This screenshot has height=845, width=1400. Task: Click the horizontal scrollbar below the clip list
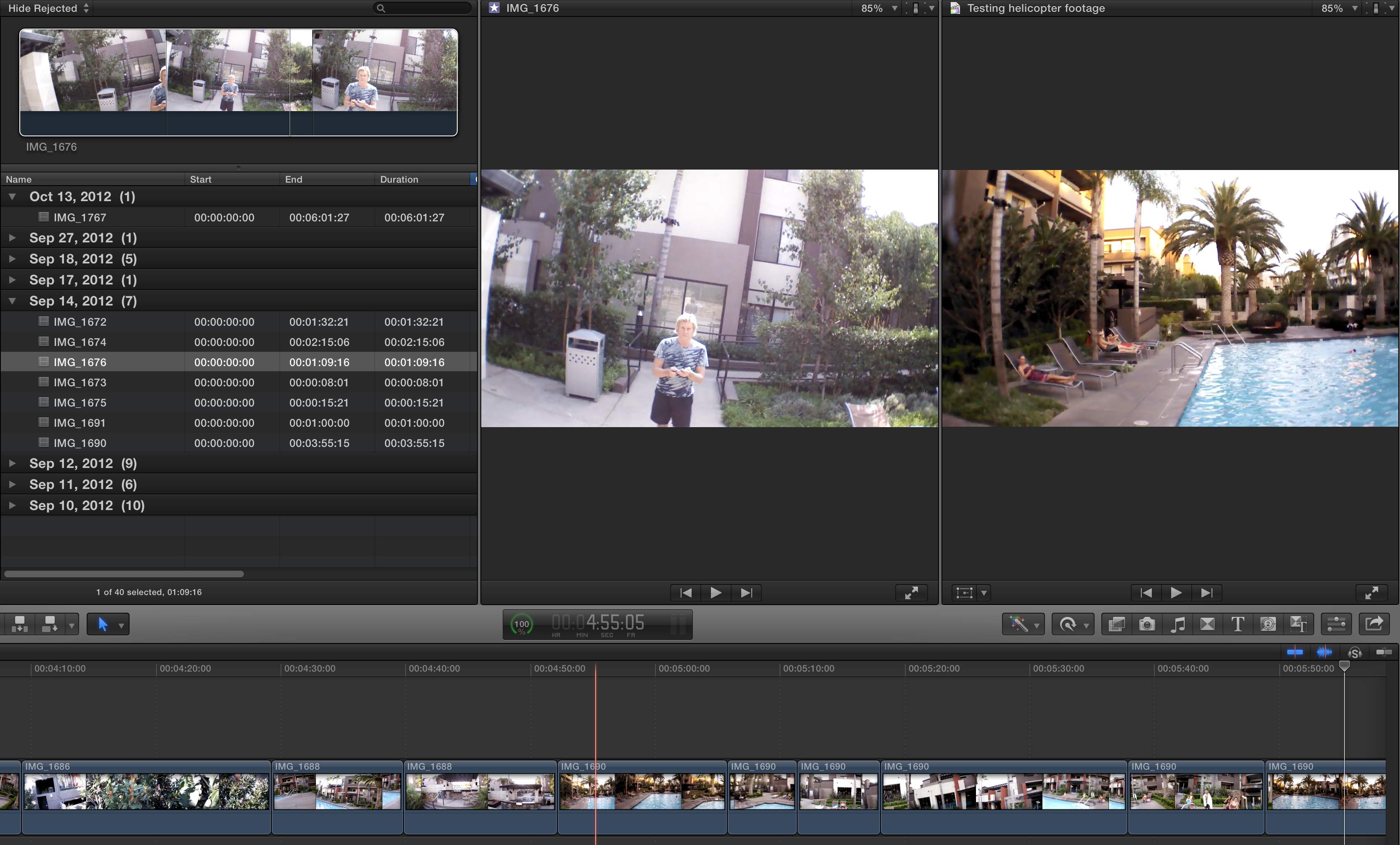coord(123,574)
